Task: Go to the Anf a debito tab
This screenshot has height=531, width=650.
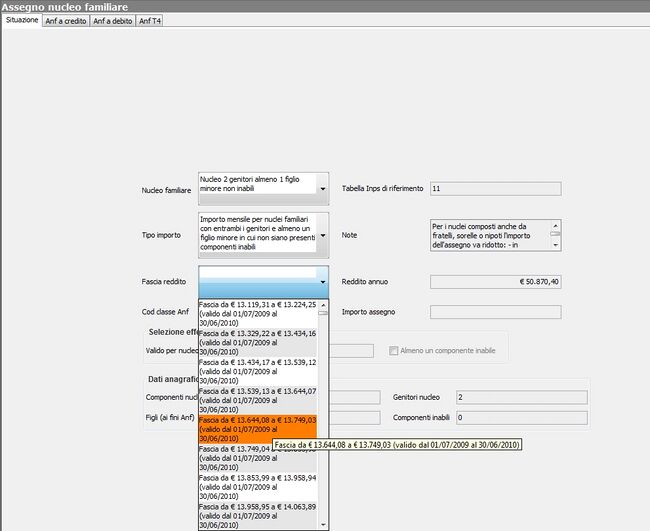Action: (x=112, y=20)
